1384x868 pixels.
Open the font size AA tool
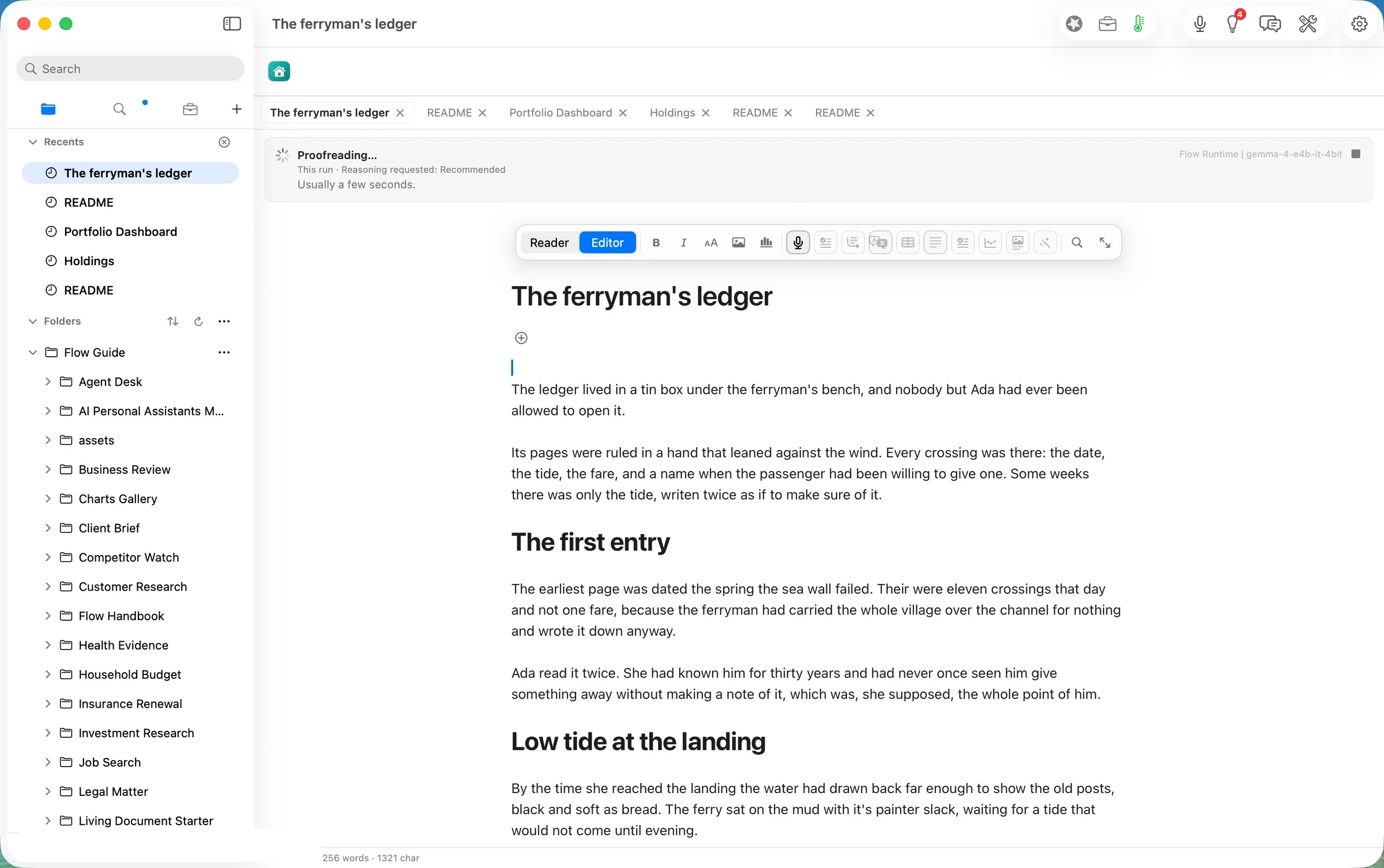[711, 243]
